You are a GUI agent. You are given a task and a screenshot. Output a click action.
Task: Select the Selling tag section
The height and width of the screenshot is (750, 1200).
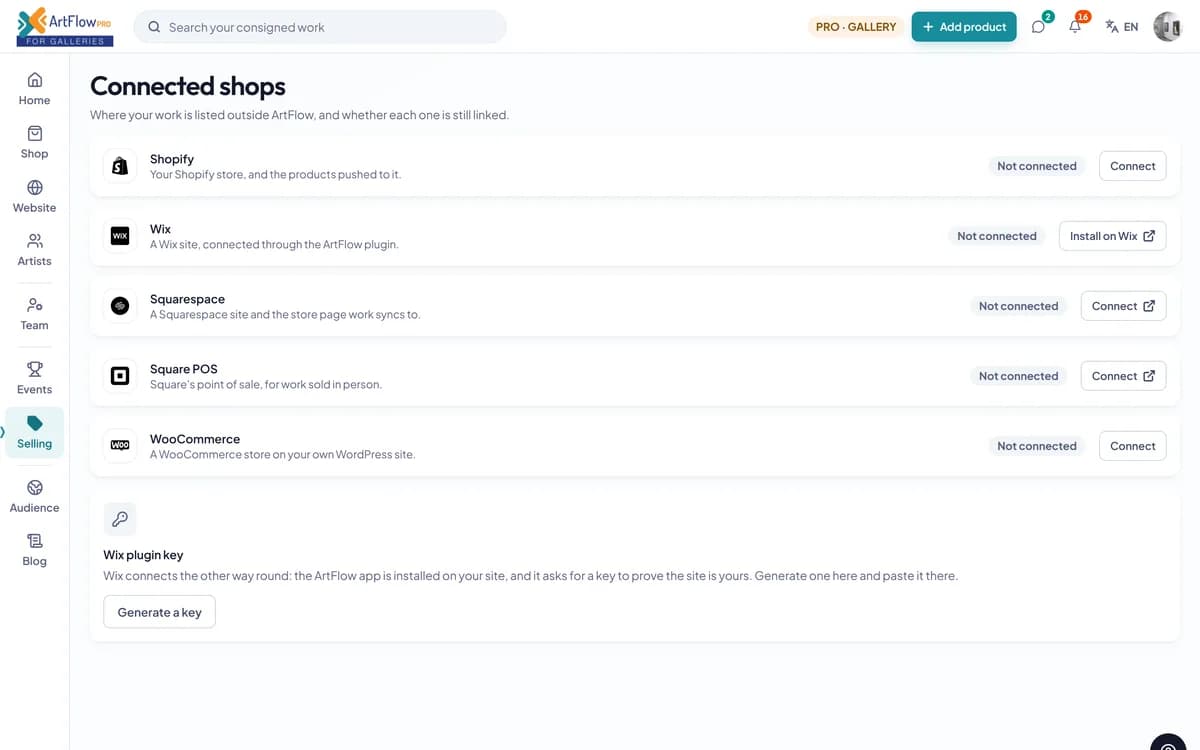click(x=34, y=433)
